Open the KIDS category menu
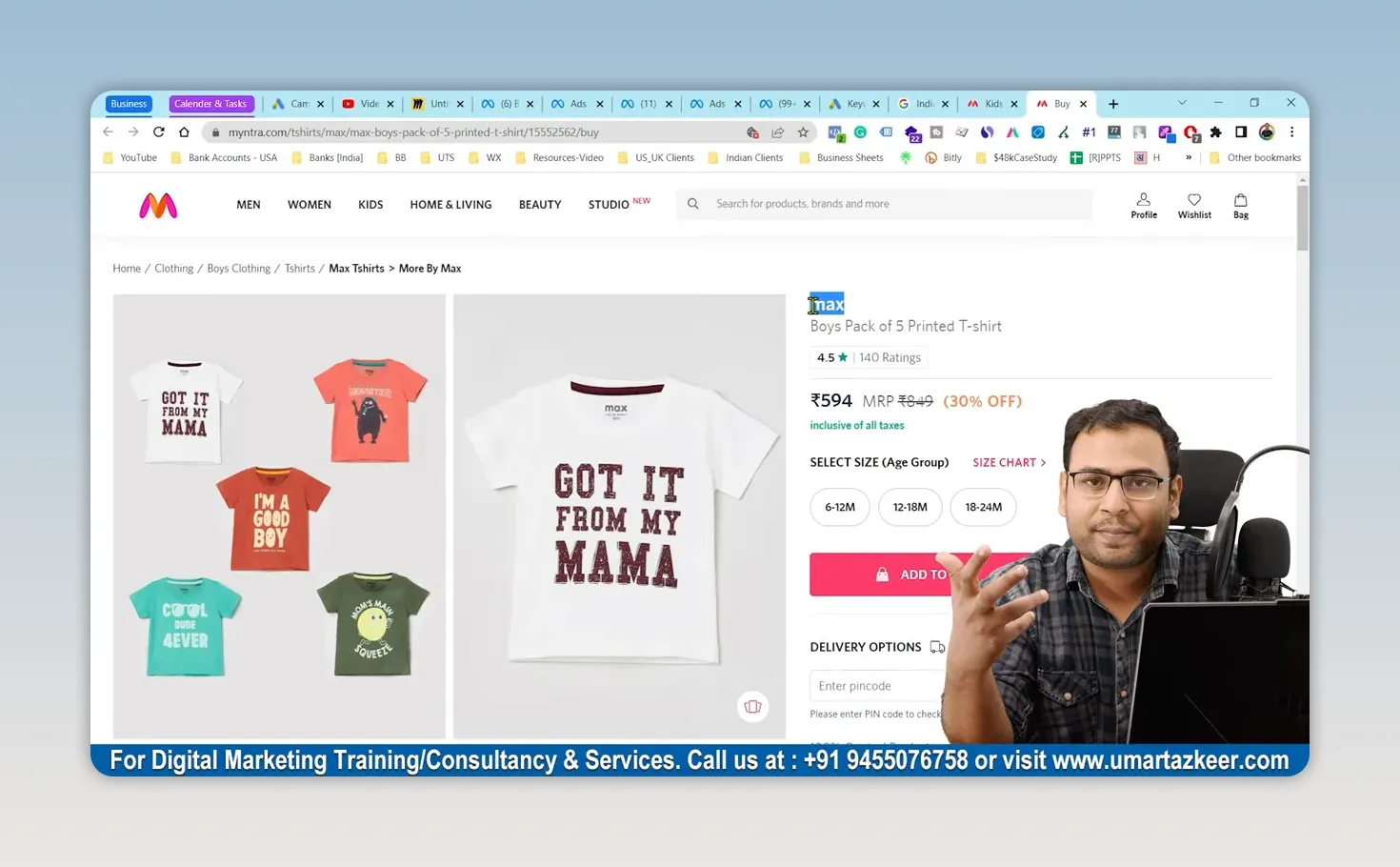The image size is (1400, 867). (370, 205)
